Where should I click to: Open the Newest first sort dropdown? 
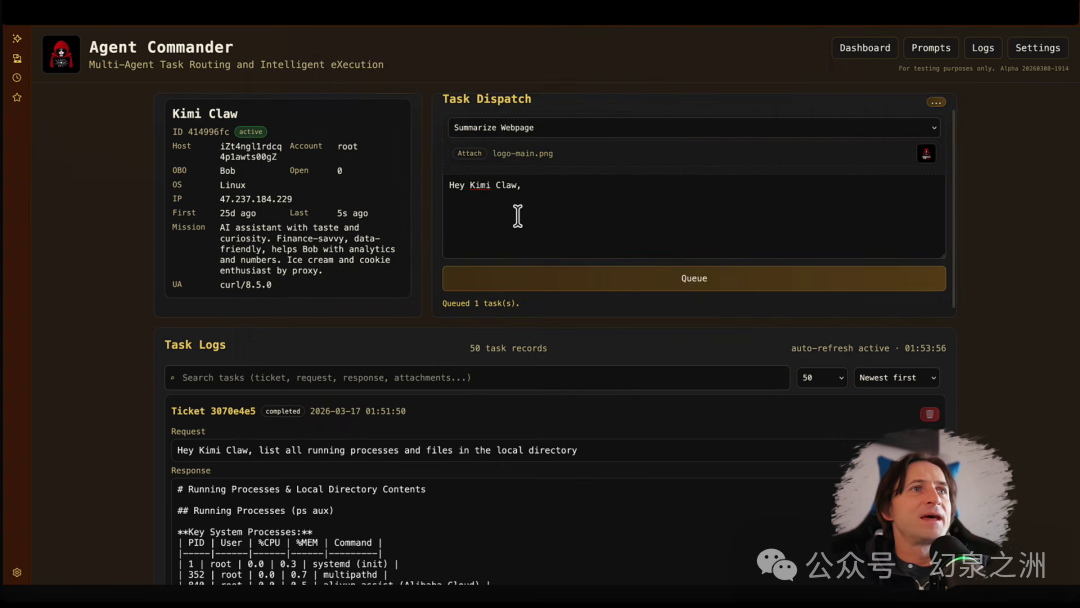point(897,377)
